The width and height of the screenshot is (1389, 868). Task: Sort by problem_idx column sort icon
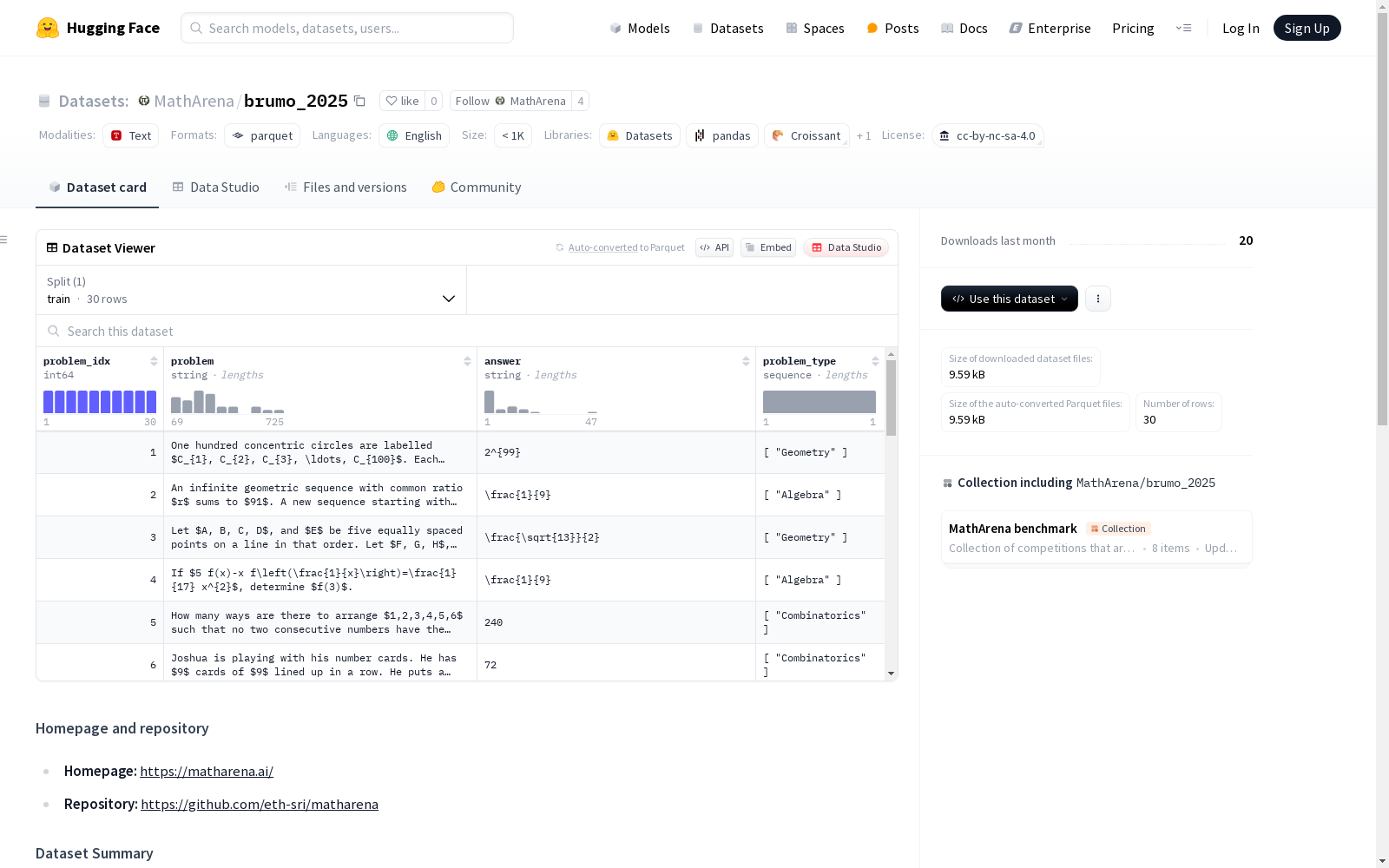pyautogui.click(x=154, y=361)
